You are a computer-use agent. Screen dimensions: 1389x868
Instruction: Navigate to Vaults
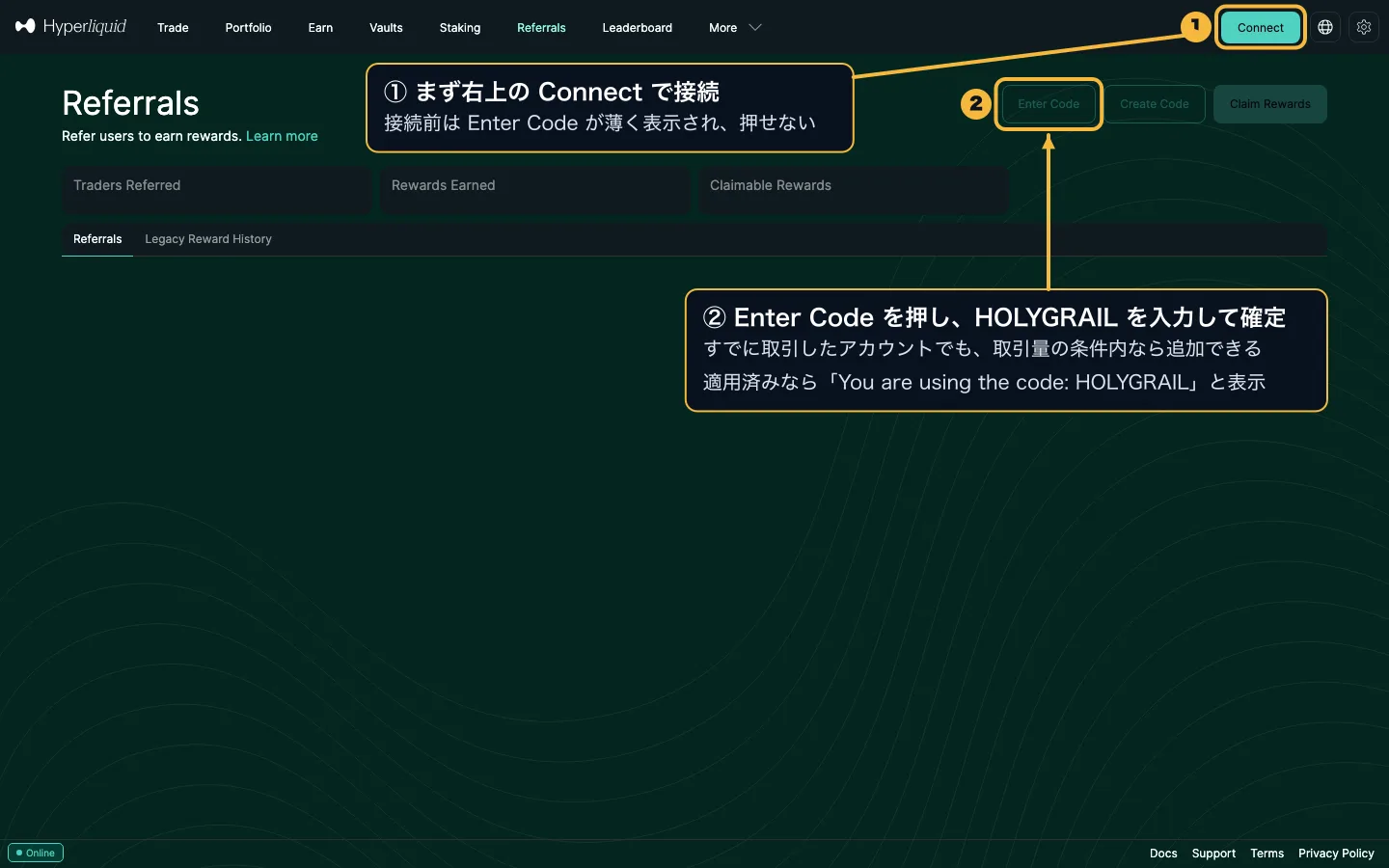click(x=386, y=28)
